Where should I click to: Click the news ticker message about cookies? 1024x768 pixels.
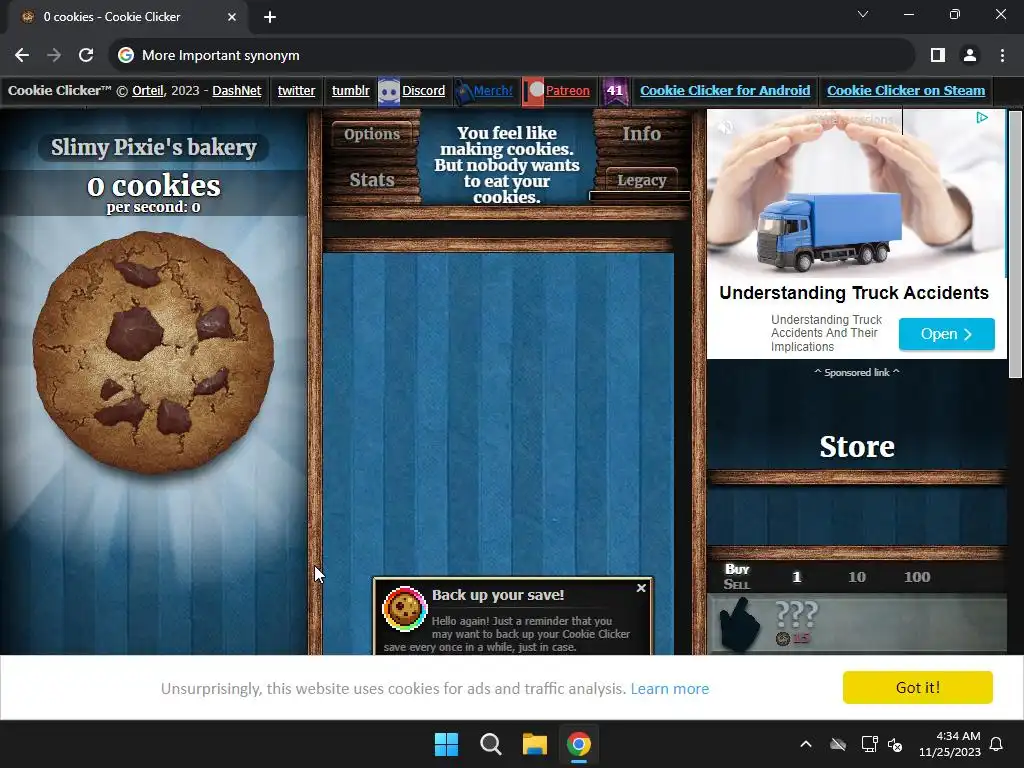pos(507,165)
